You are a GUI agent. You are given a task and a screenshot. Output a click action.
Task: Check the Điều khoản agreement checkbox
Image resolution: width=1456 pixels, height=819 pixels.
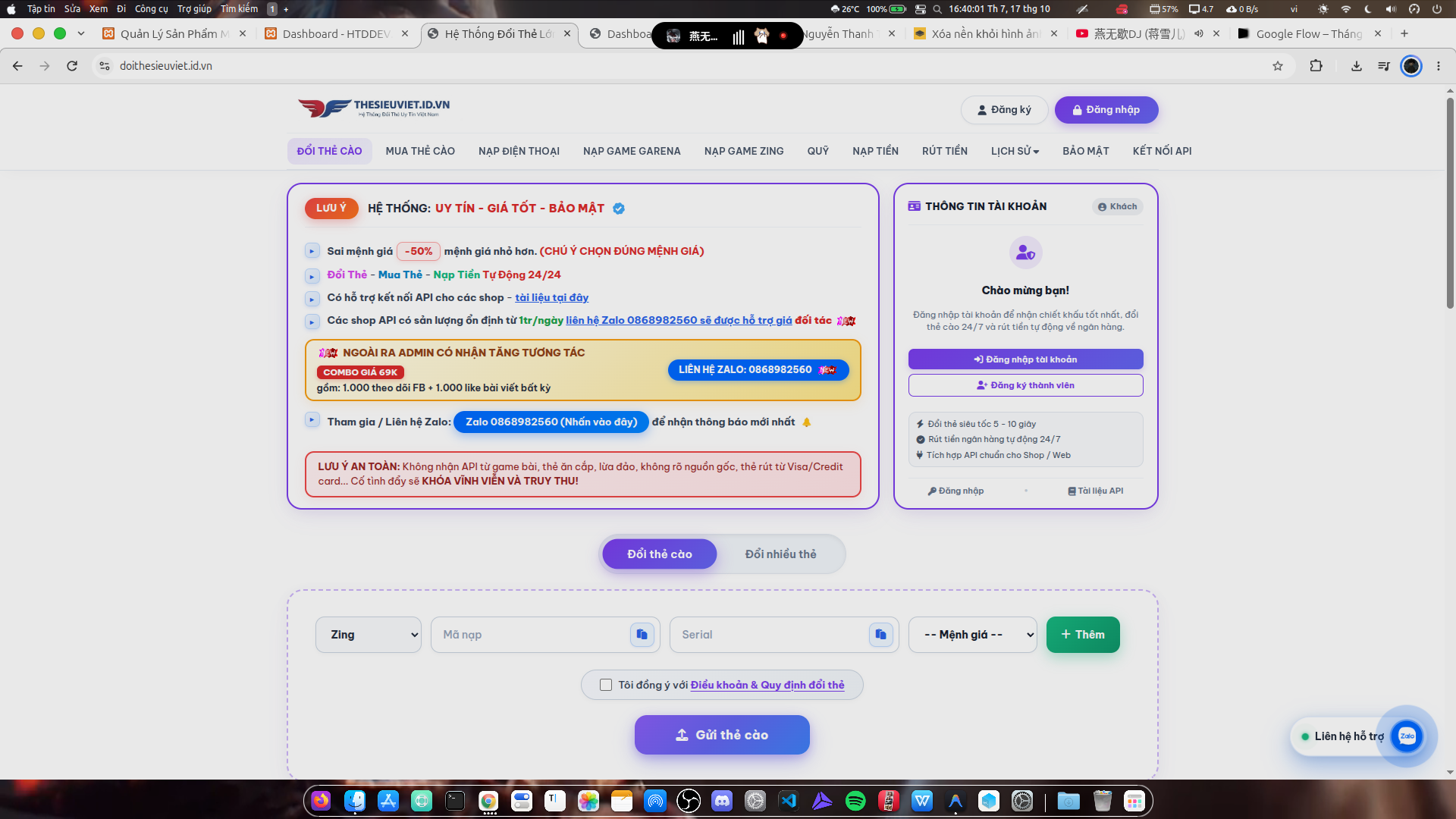click(606, 685)
